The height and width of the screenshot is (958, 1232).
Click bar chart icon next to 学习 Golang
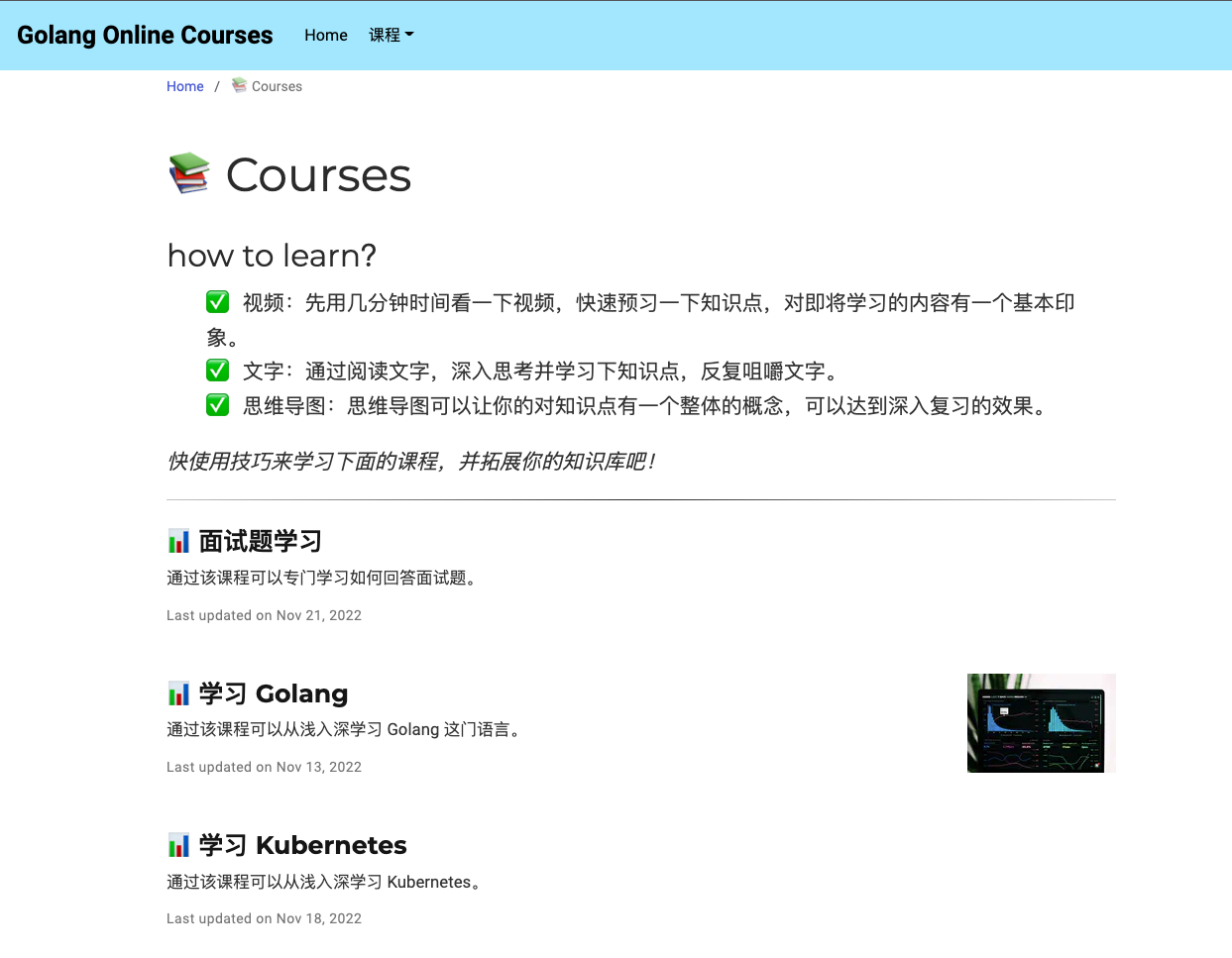(178, 693)
